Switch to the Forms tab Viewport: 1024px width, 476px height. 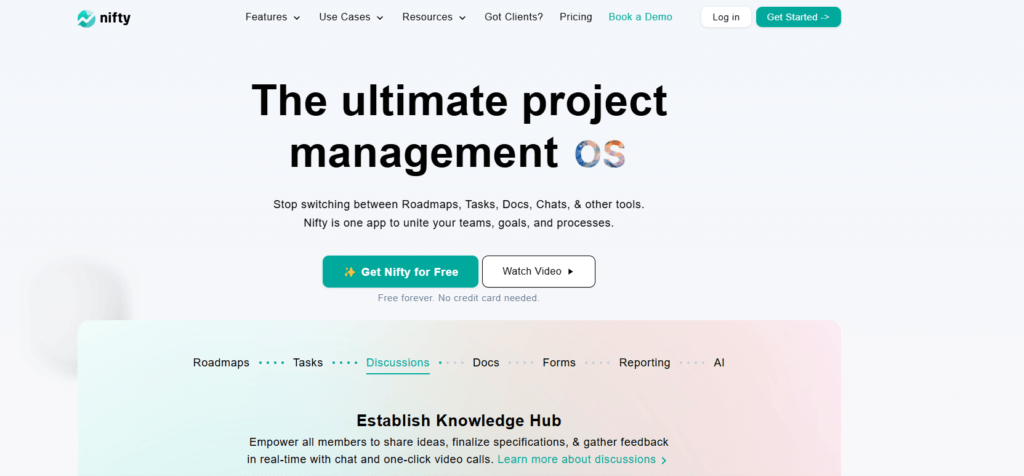(x=559, y=362)
